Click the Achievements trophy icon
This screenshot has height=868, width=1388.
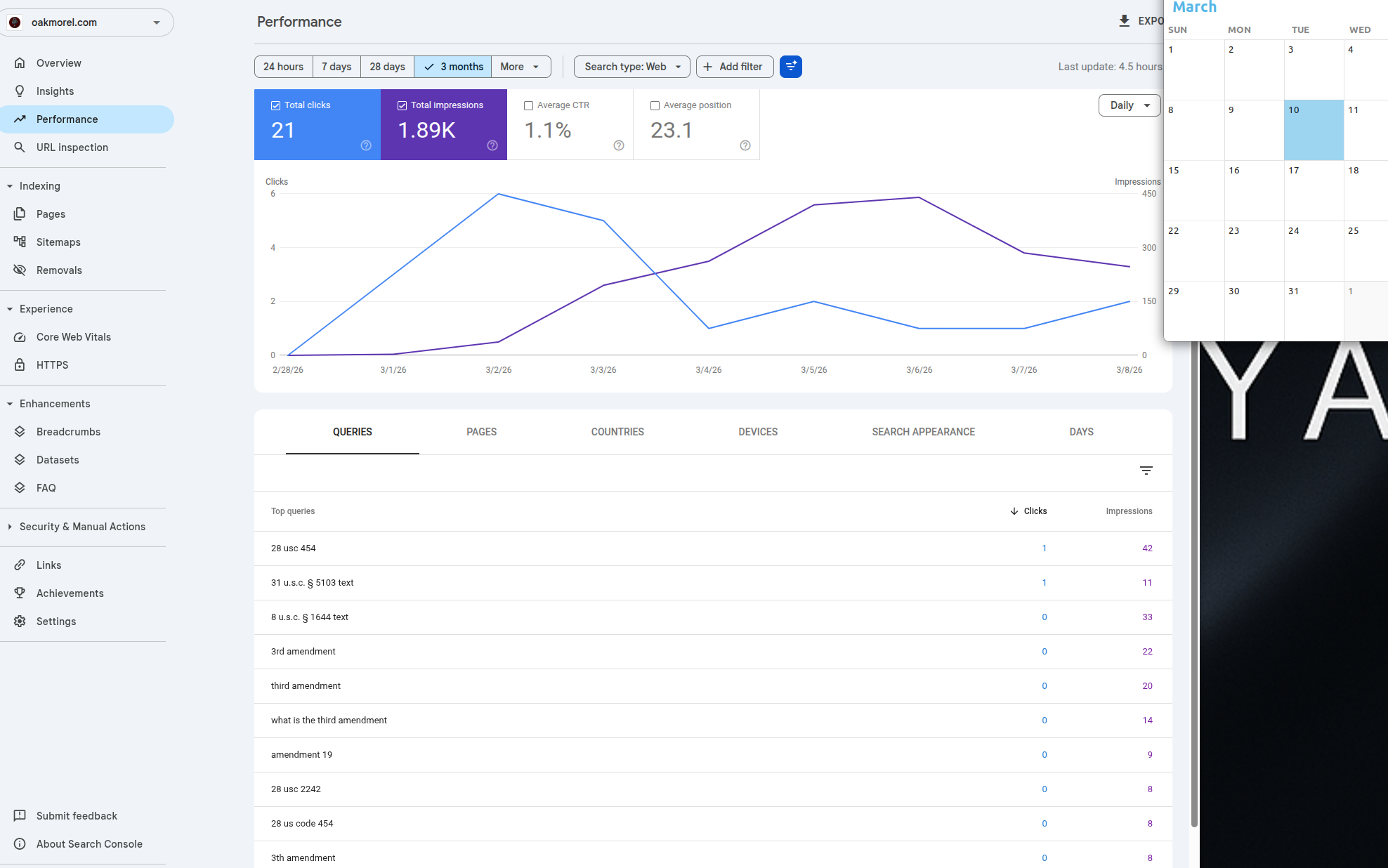pos(20,593)
